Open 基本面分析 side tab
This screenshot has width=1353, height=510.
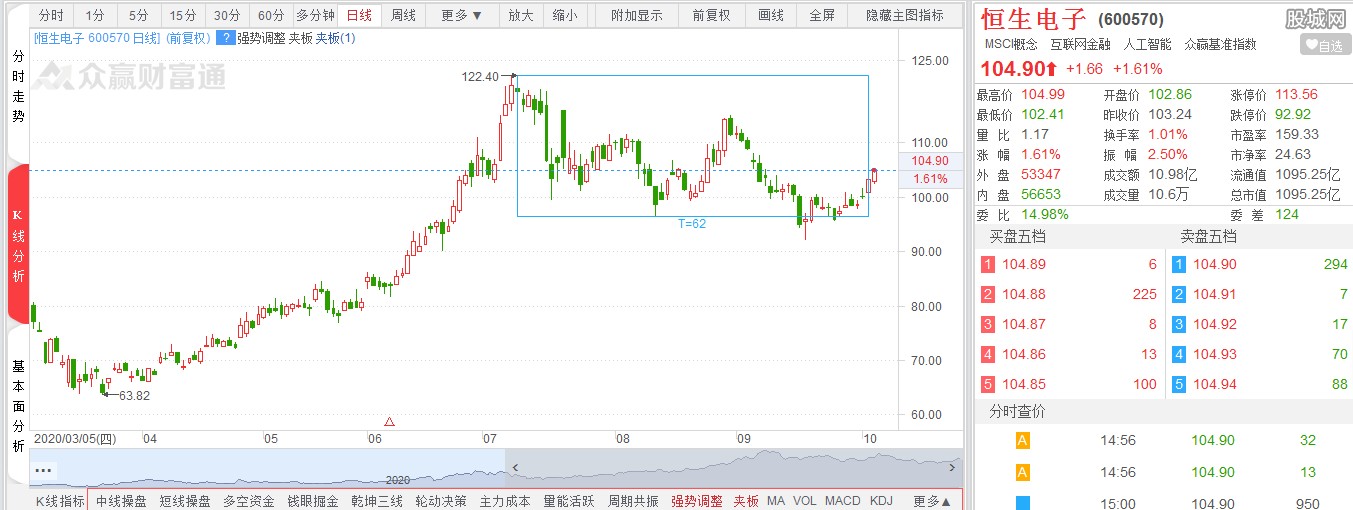pyautogui.click(x=18, y=407)
